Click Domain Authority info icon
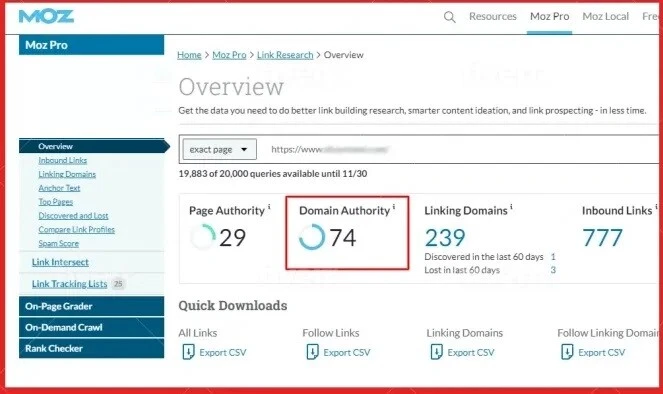The image size is (663, 394). [x=394, y=207]
